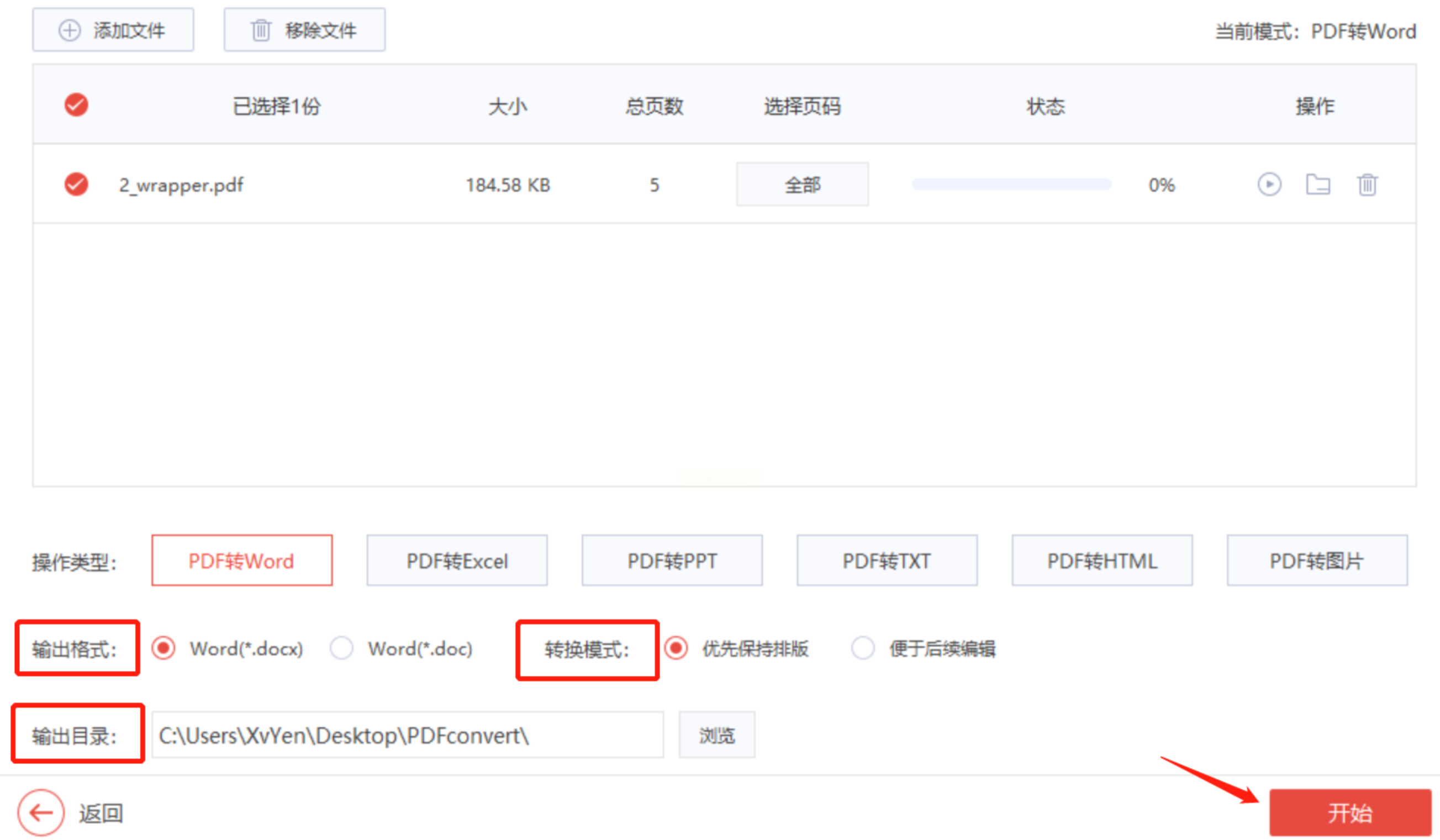Viewport: 1440px width, 840px height.
Task: Click the 总页数 column header
Action: coord(655,106)
